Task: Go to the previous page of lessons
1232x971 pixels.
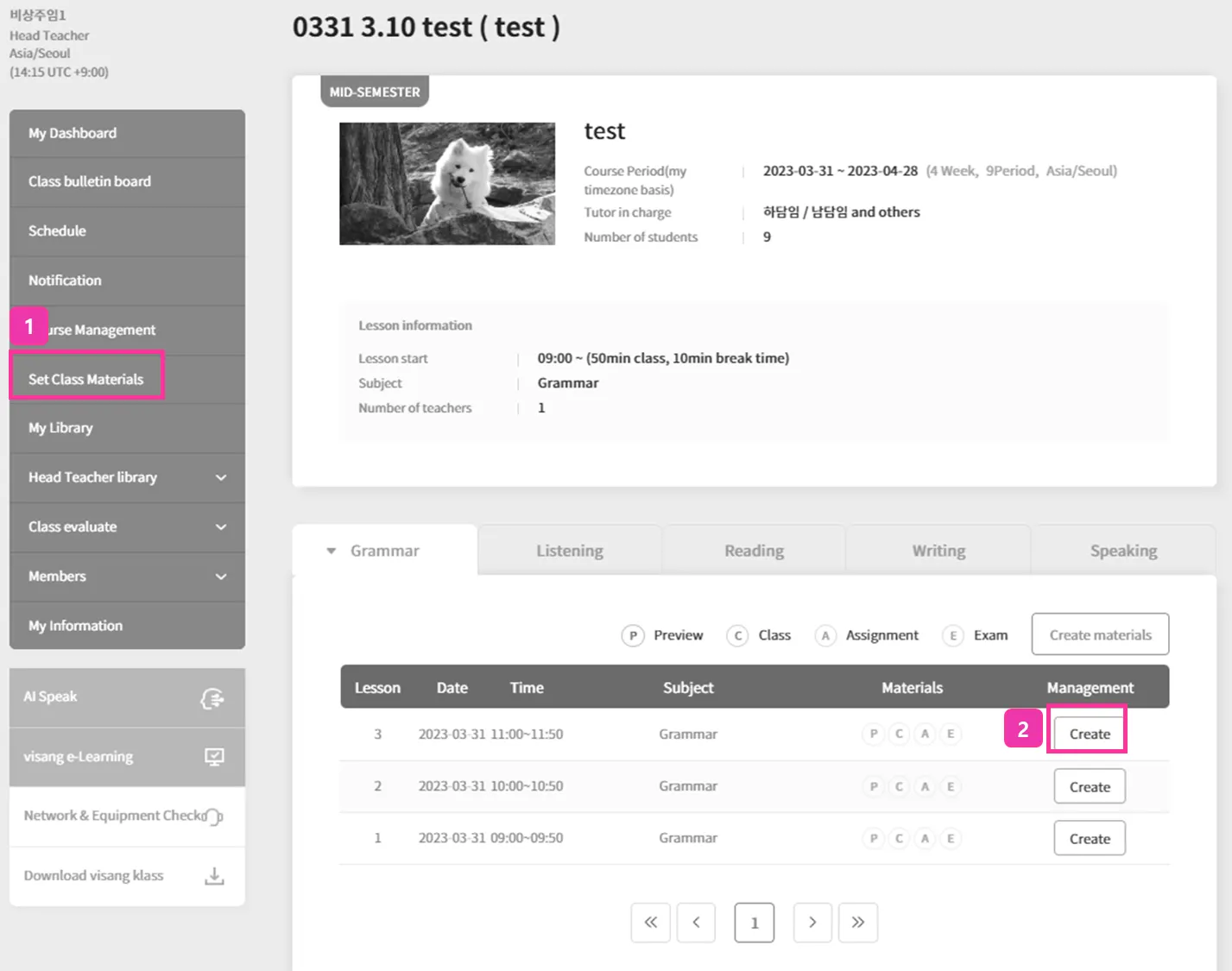Action: [697, 923]
